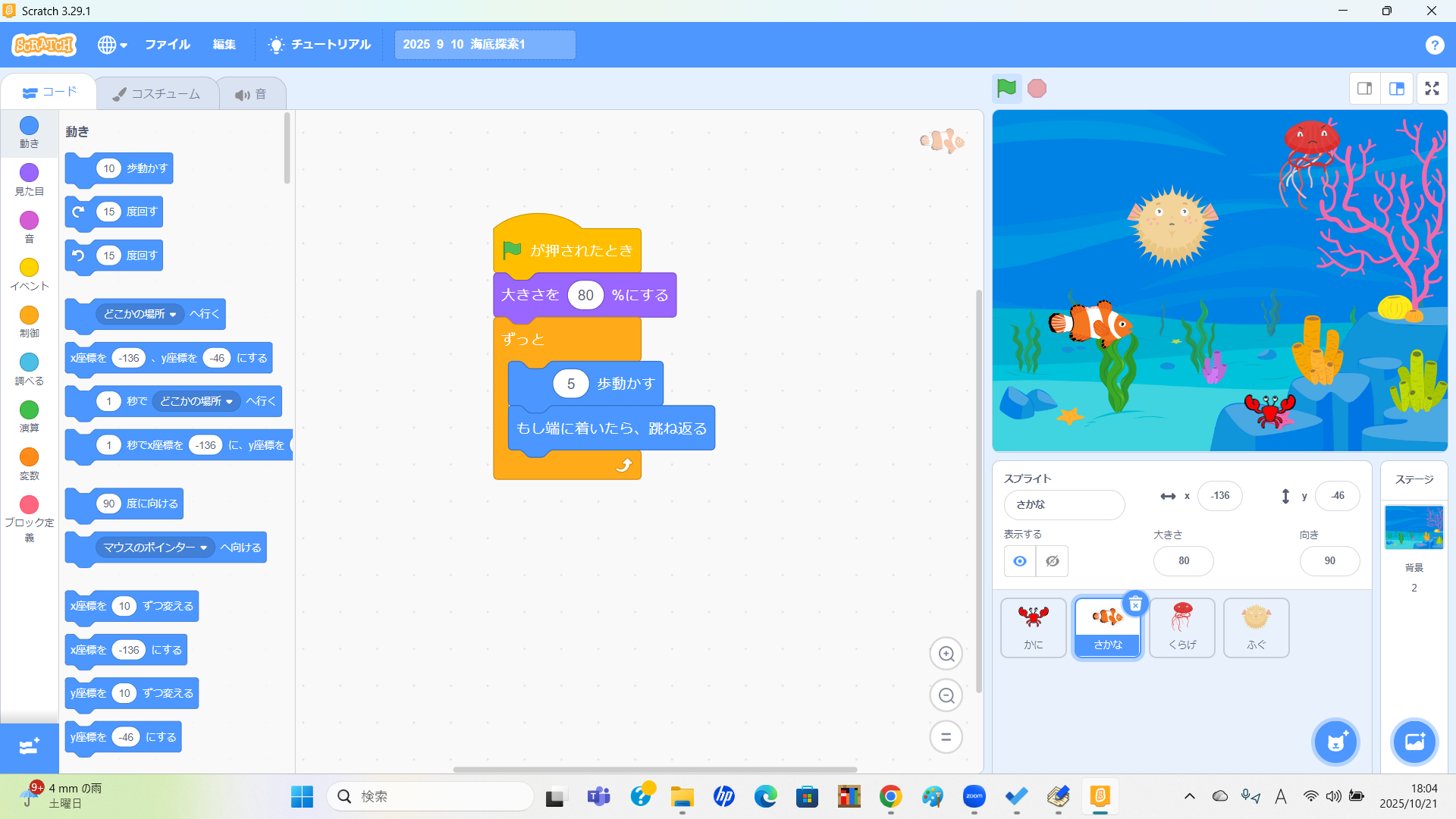
Task: Open the ファイル menu
Action: pyautogui.click(x=167, y=45)
